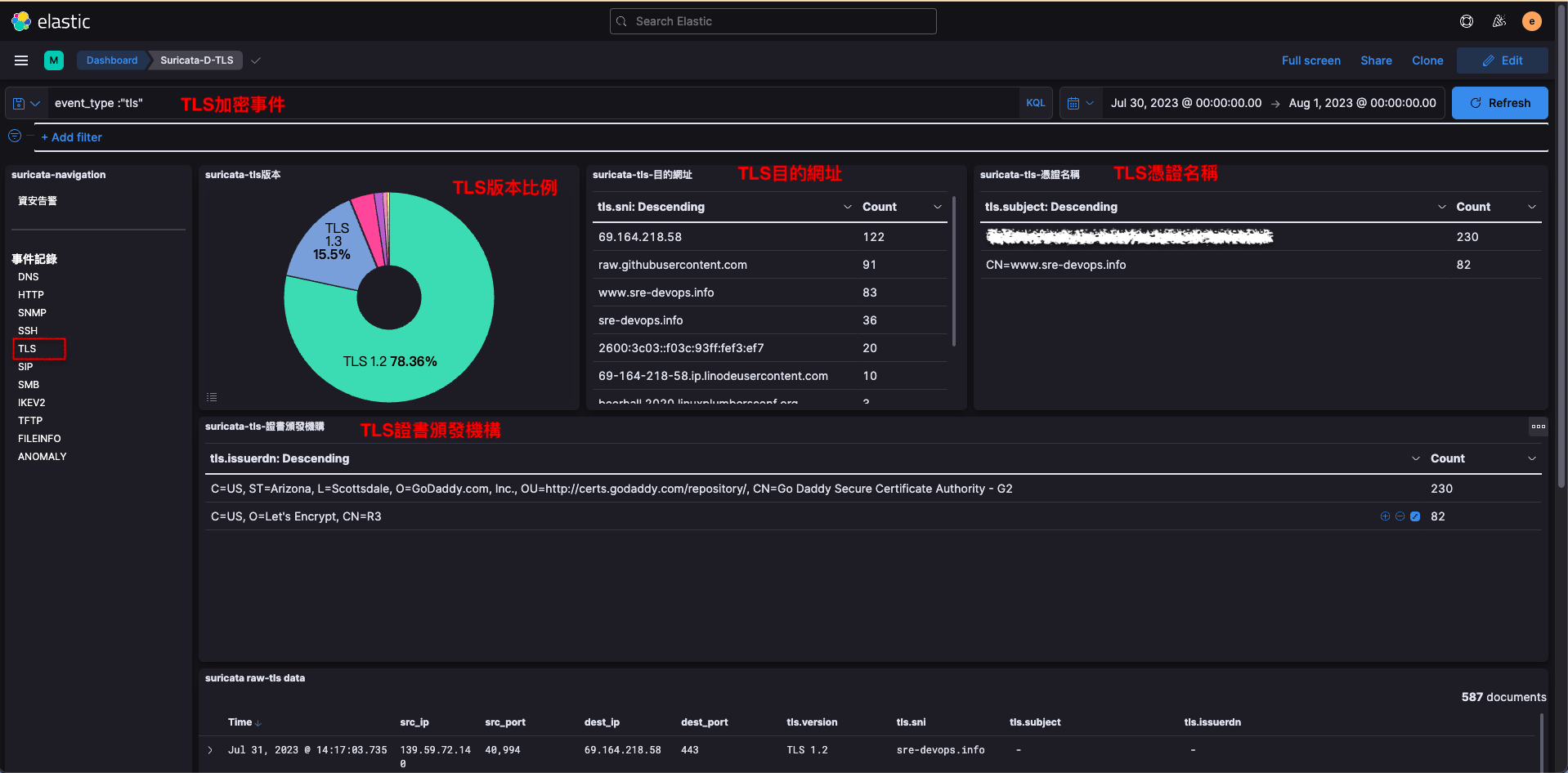Open Count dropdown in tls.issuerdn table

1532,458
